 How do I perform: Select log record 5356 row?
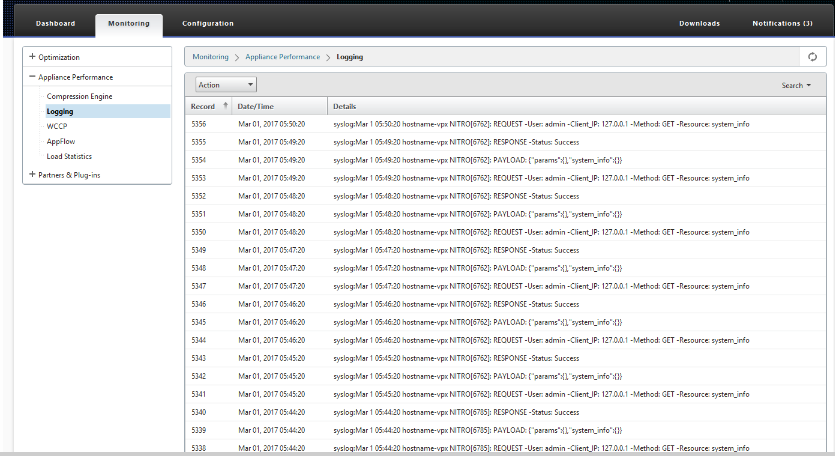click(x=505, y=124)
